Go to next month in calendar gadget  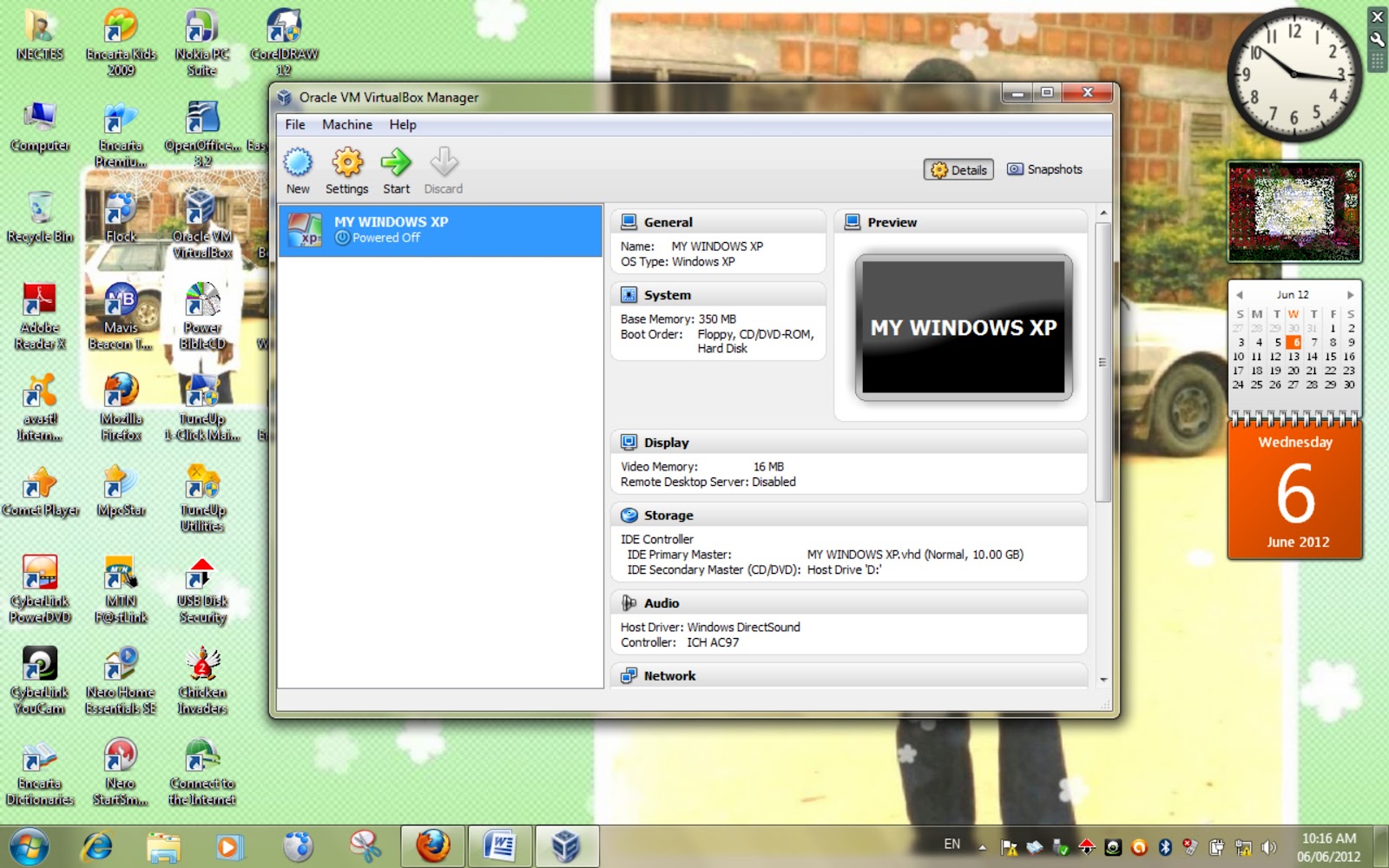1350,294
